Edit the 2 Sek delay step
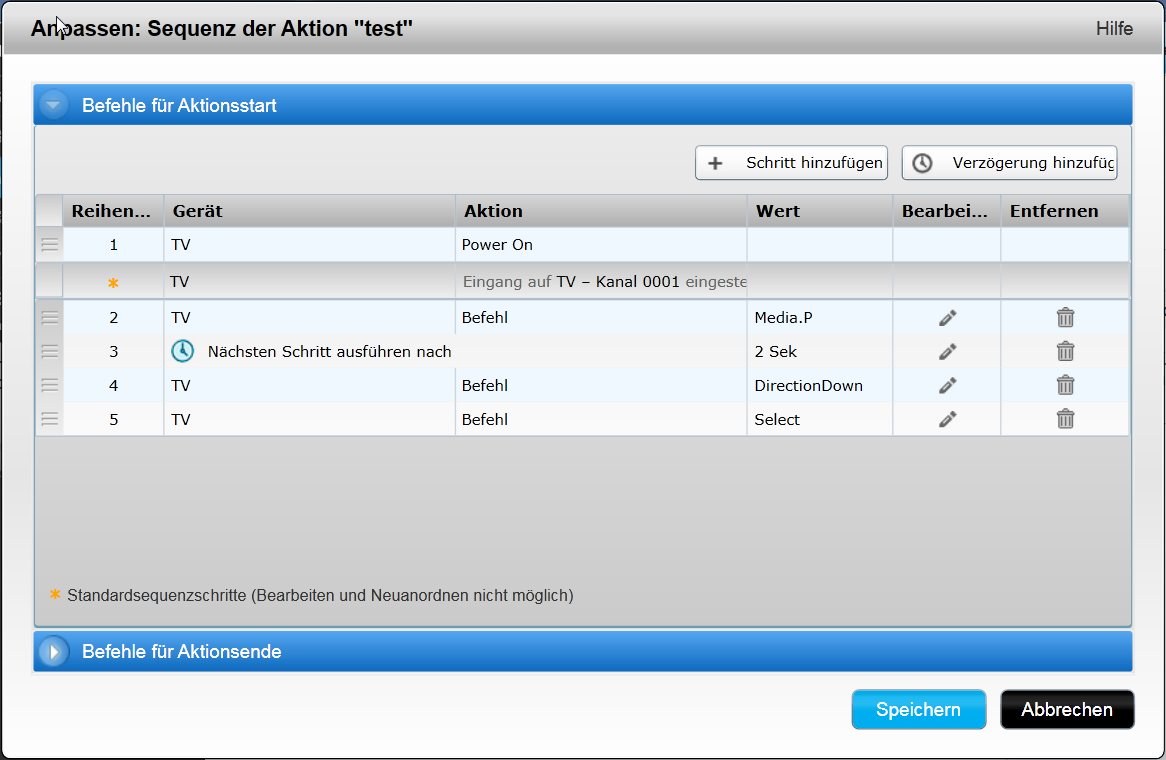The height and width of the screenshot is (760, 1166). 947,352
